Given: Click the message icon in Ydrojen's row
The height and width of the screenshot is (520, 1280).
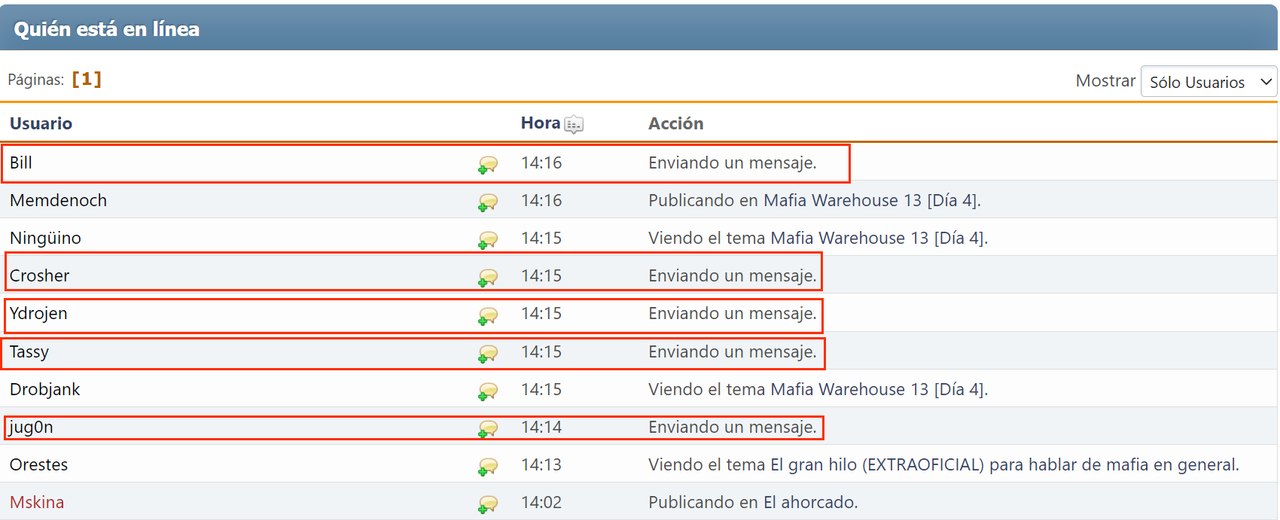Looking at the screenshot, I should tap(488, 315).
